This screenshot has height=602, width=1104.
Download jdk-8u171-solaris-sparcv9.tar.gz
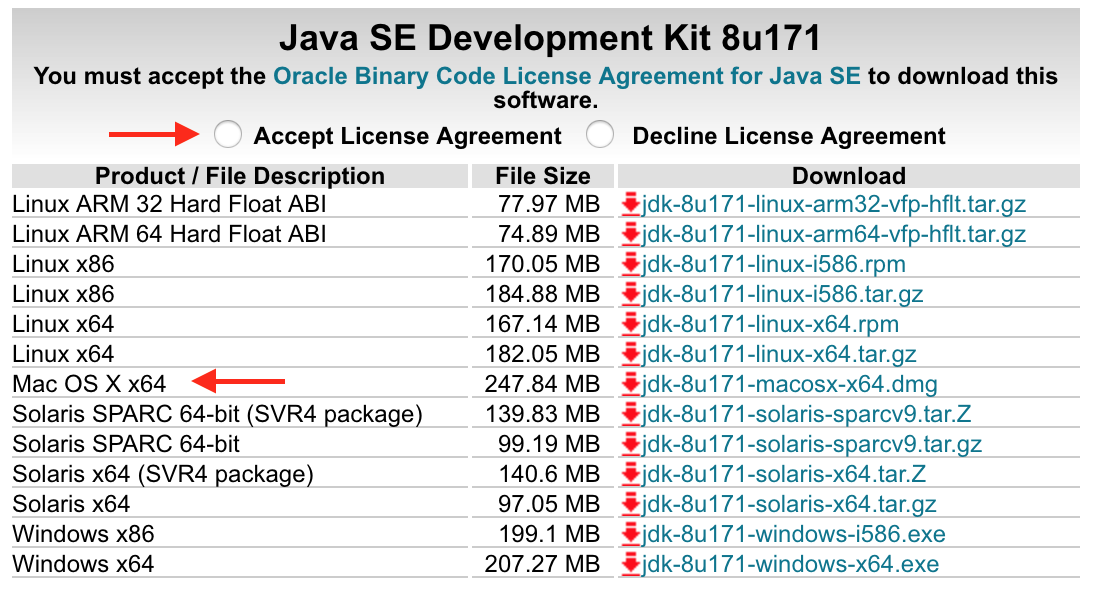(812, 444)
